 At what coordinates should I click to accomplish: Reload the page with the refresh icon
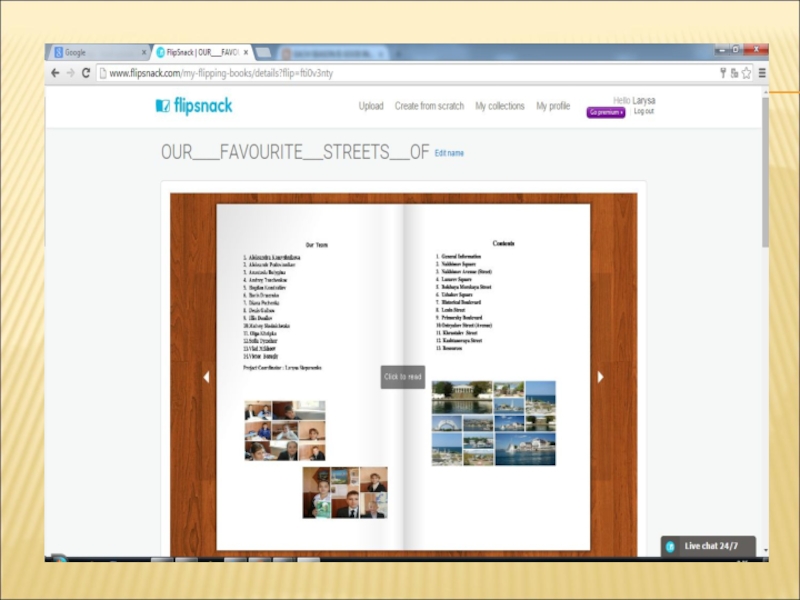(86, 73)
